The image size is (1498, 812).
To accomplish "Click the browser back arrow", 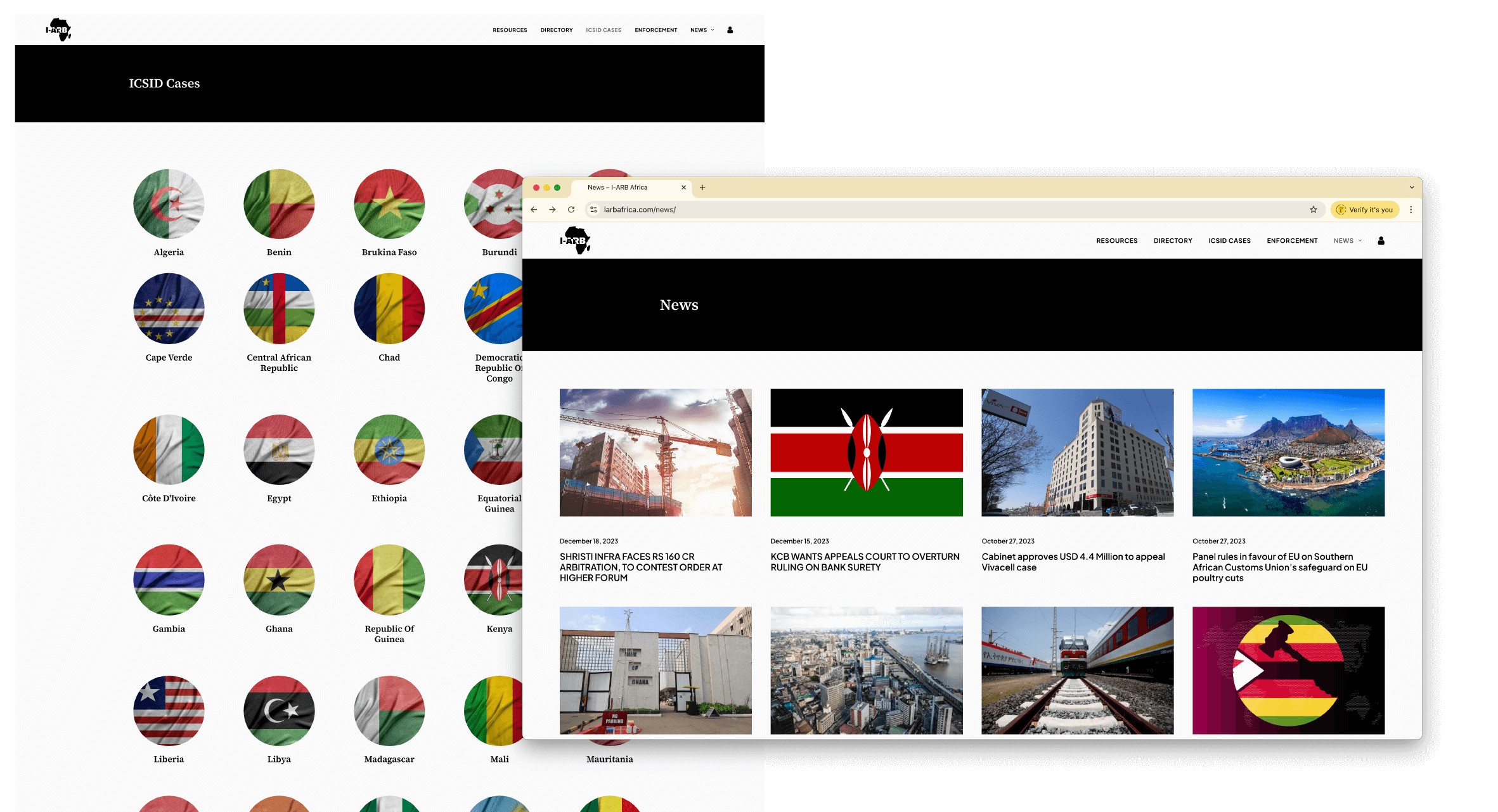I will 534,210.
